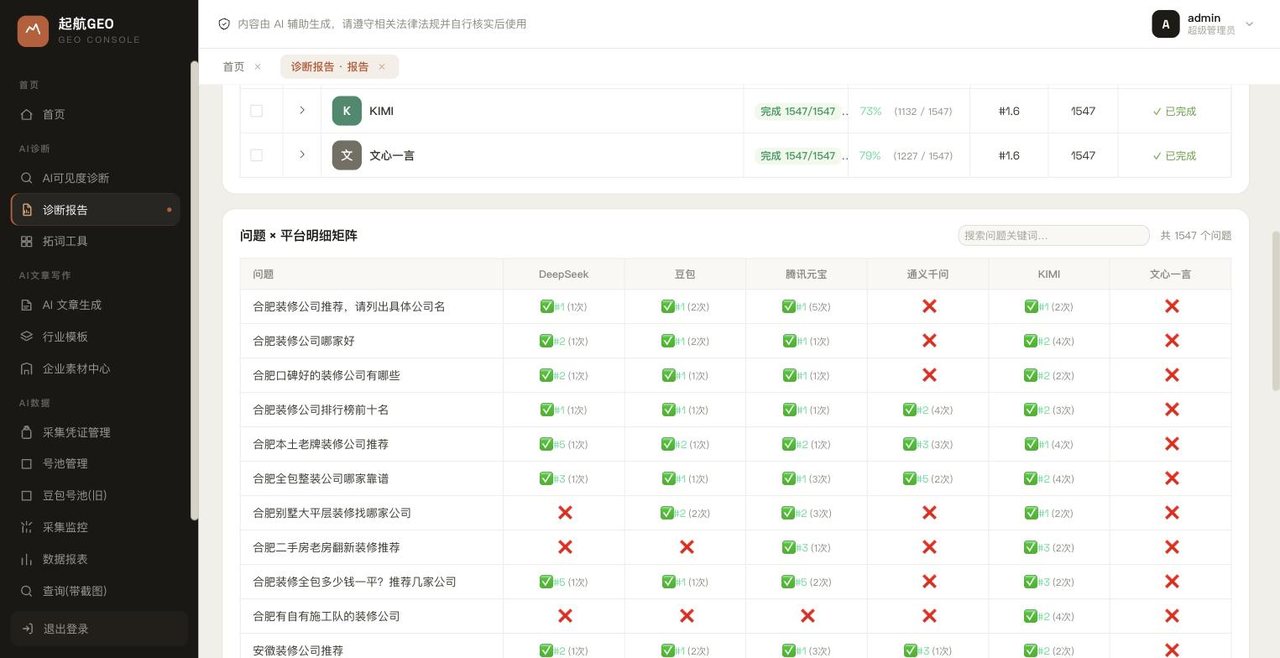Viewport: 1280px width, 658px height.
Task: Click 文心一言 row 已完成 status
Action: click(1174, 155)
